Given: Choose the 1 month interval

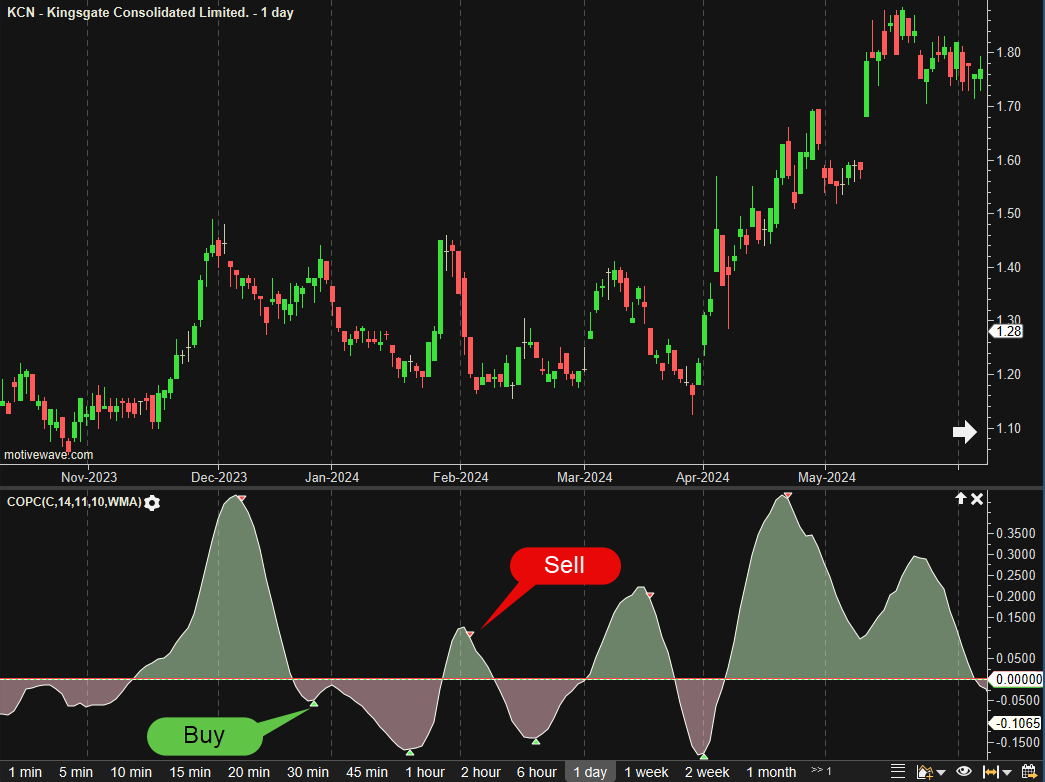Looking at the screenshot, I should pyautogui.click(x=771, y=772).
